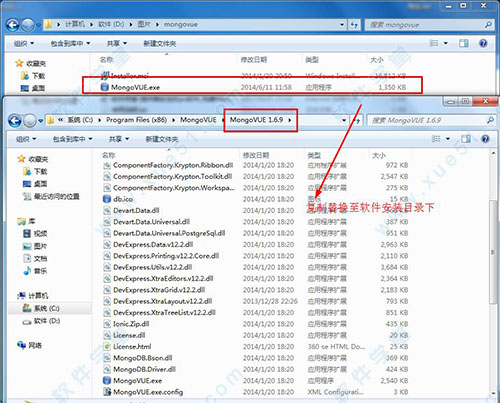Click the back arrow in front window
The image size is (500, 403).
point(15,120)
